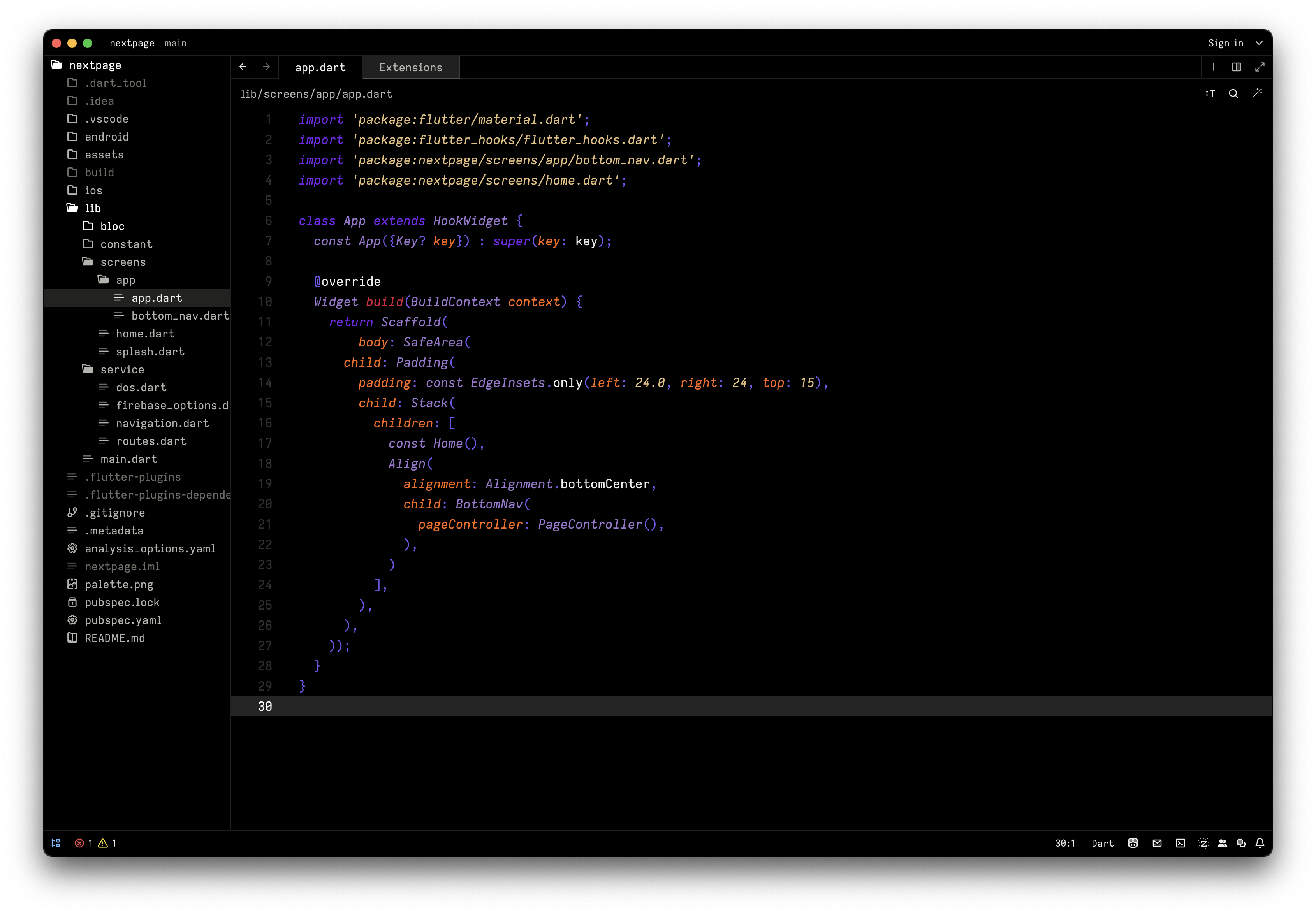Click the notifications bell icon

click(1260, 843)
